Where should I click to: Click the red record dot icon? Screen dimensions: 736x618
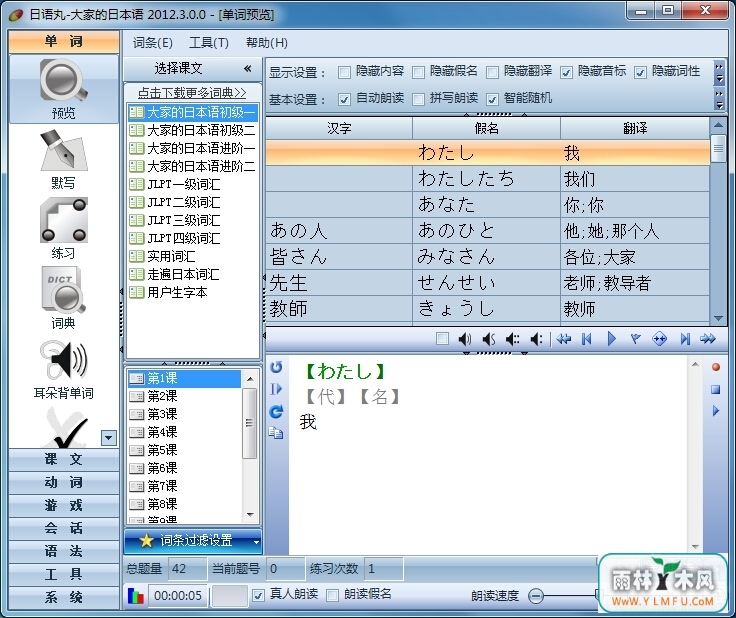point(716,367)
